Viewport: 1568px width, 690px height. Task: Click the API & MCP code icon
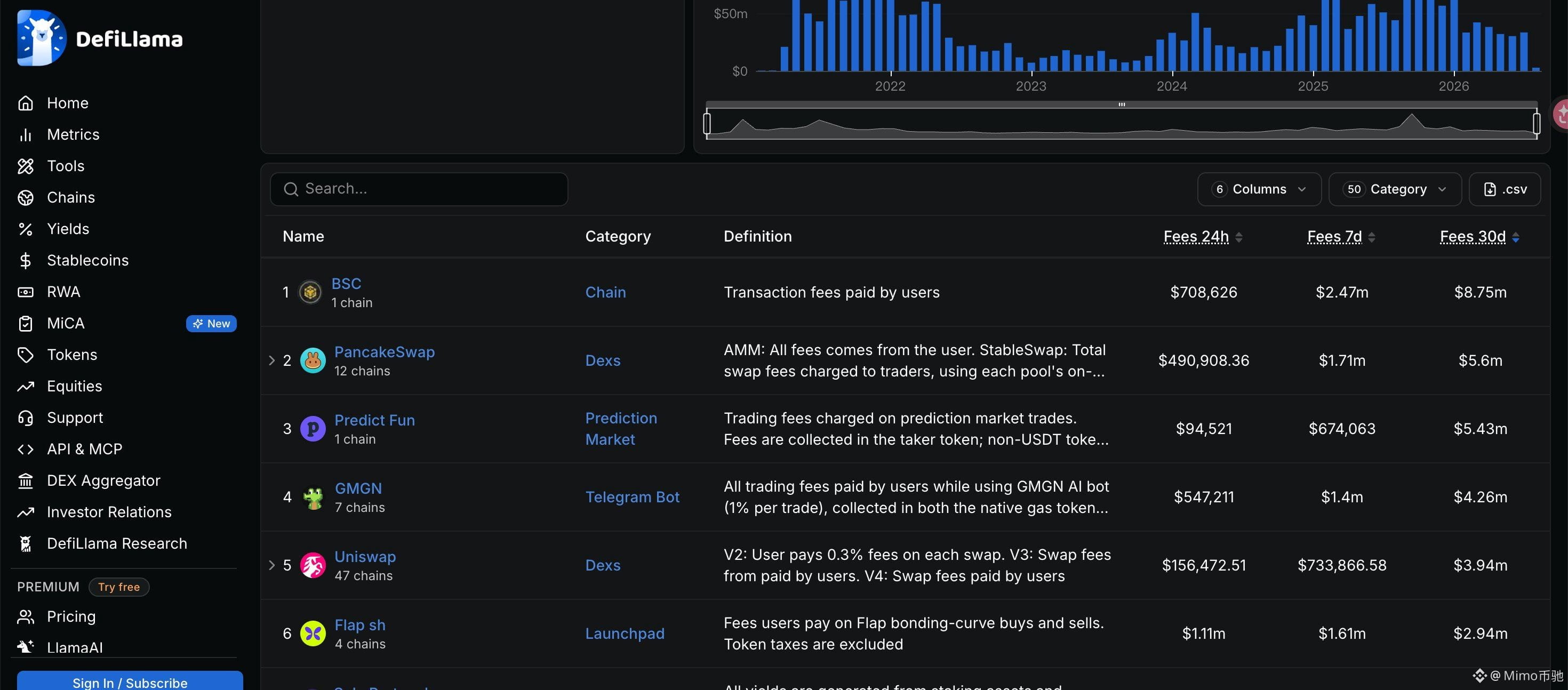click(26, 449)
